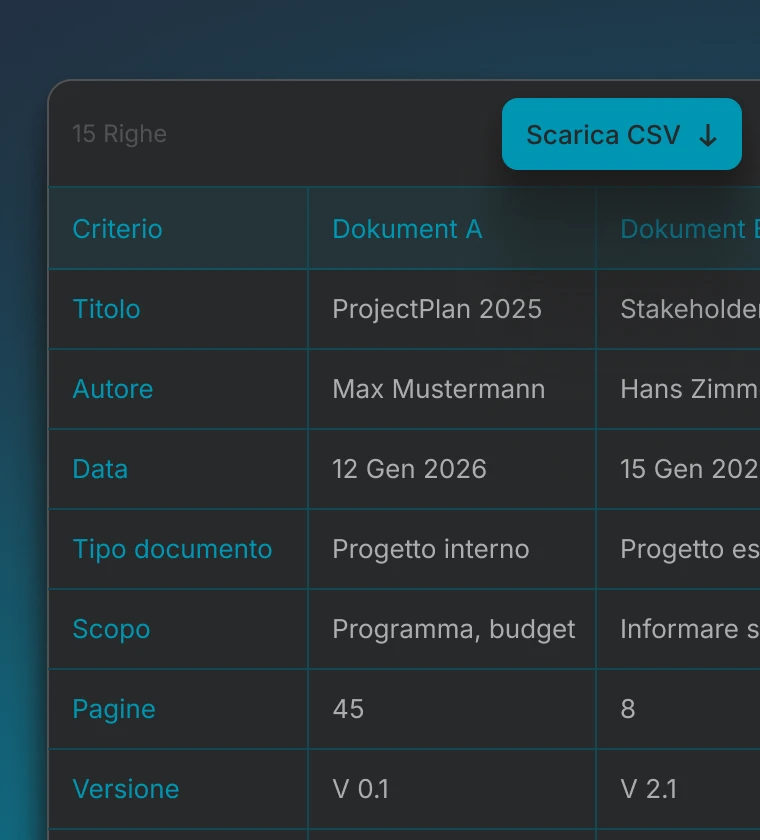Viewport: 760px width, 840px height.
Task: Select the Progetto interno cell
Action: point(431,549)
